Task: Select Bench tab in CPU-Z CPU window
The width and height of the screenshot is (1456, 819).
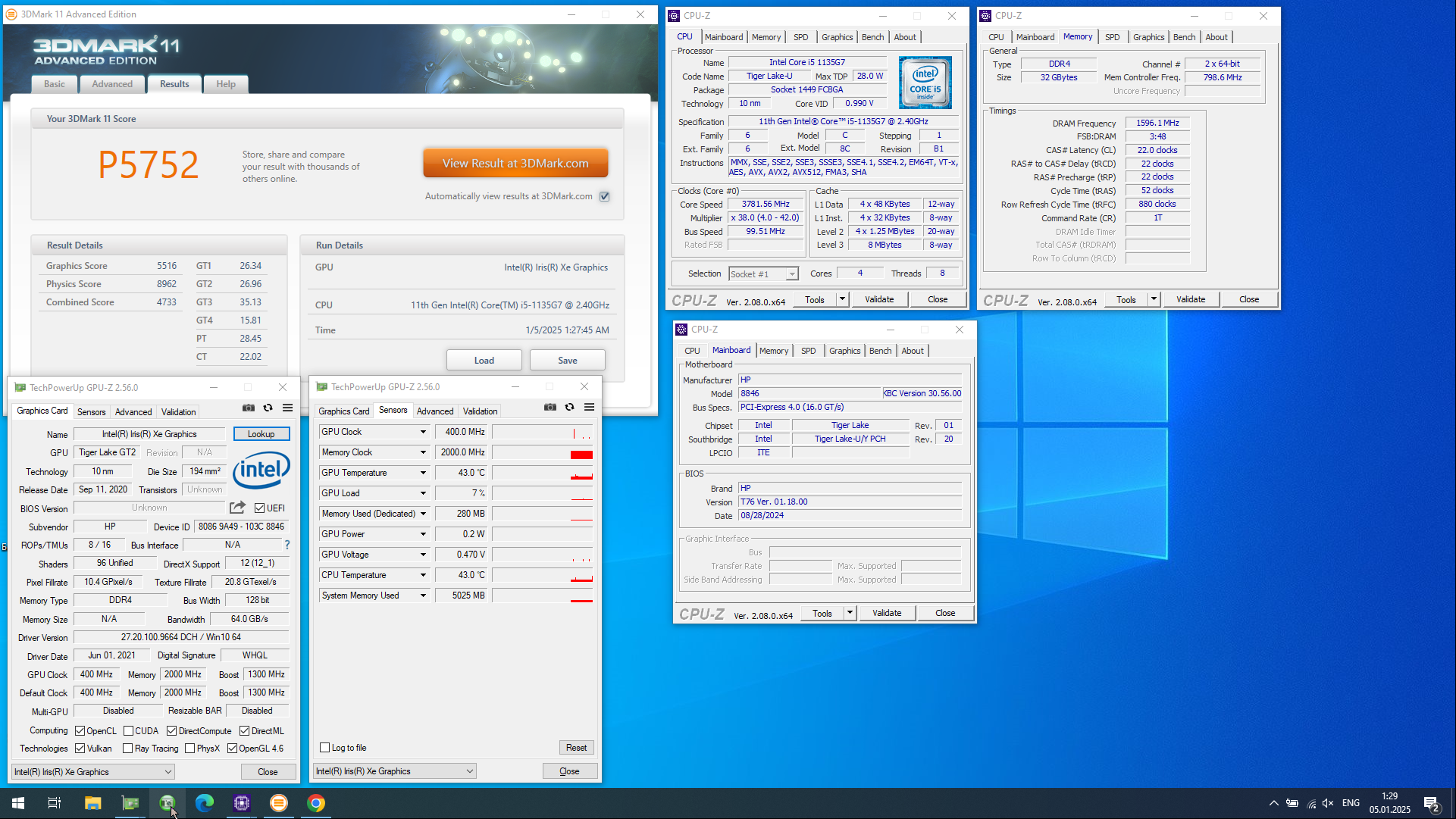Action: (872, 37)
